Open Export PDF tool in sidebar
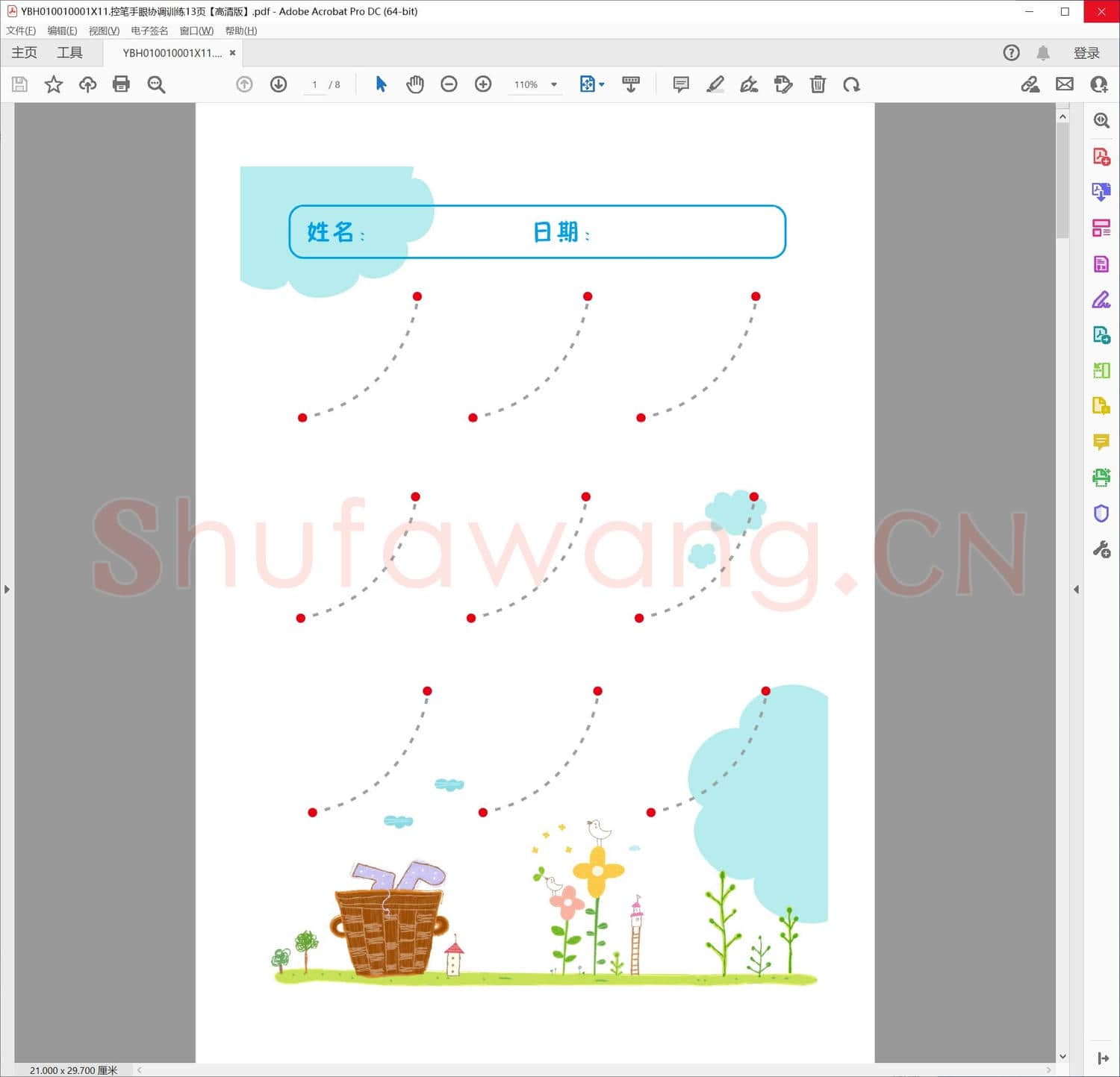The height and width of the screenshot is (1077, 1120). coord(1101,192)
